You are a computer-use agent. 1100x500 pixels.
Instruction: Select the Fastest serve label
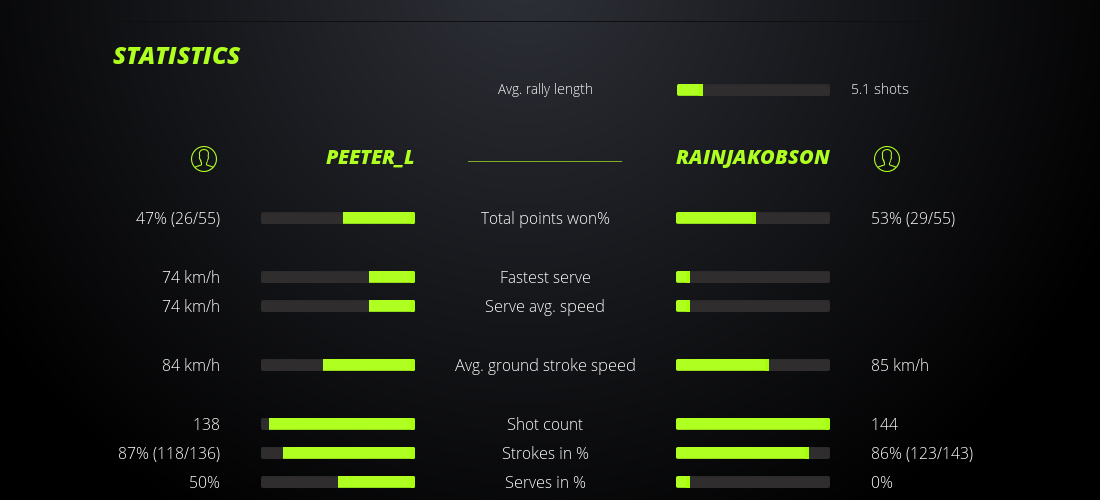click(545, 277)
